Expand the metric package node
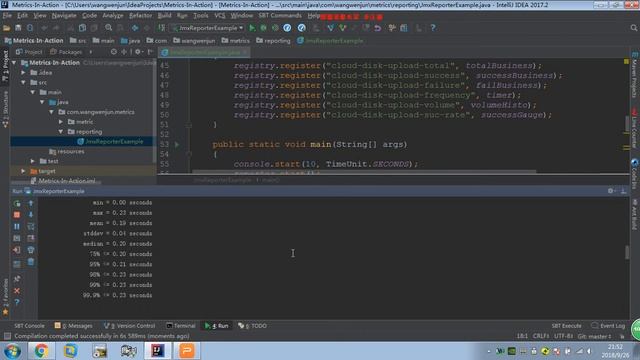640x360 pixels. point(61,122)
